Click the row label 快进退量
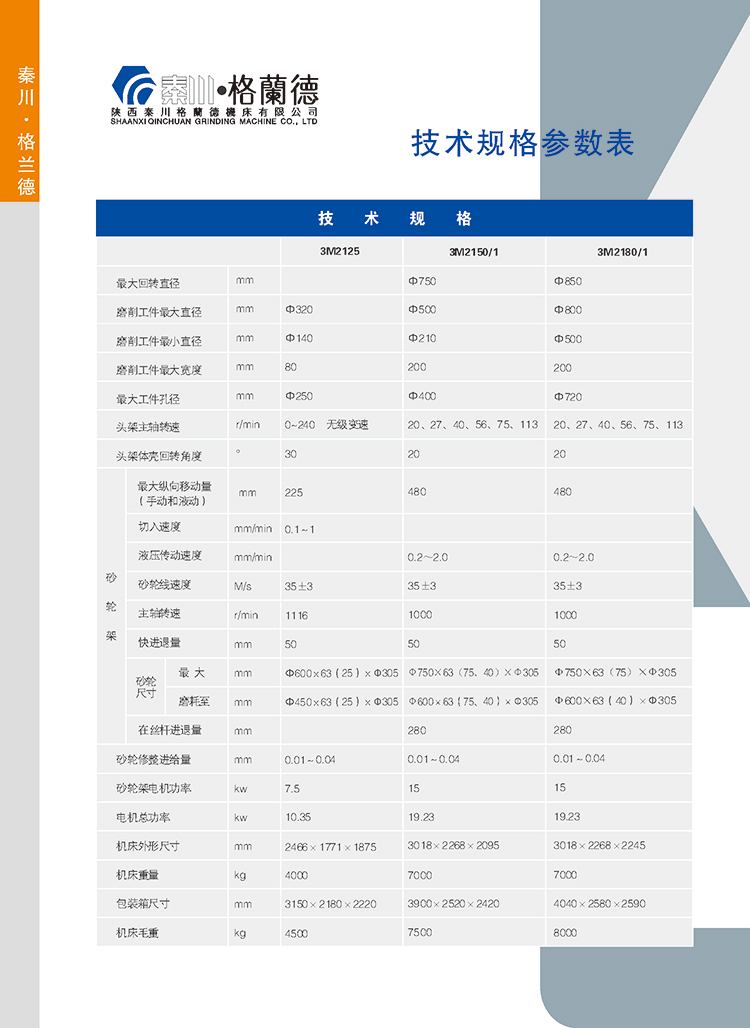This screenshot has width=750, height=1028. coord(159,642)
